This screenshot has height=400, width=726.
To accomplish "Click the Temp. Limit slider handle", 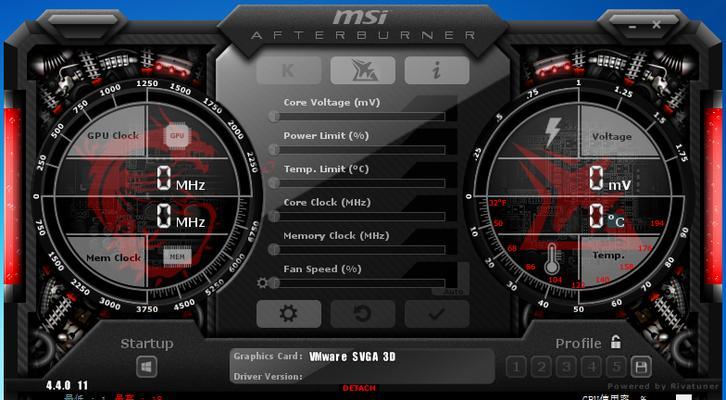I will (274, 183).
